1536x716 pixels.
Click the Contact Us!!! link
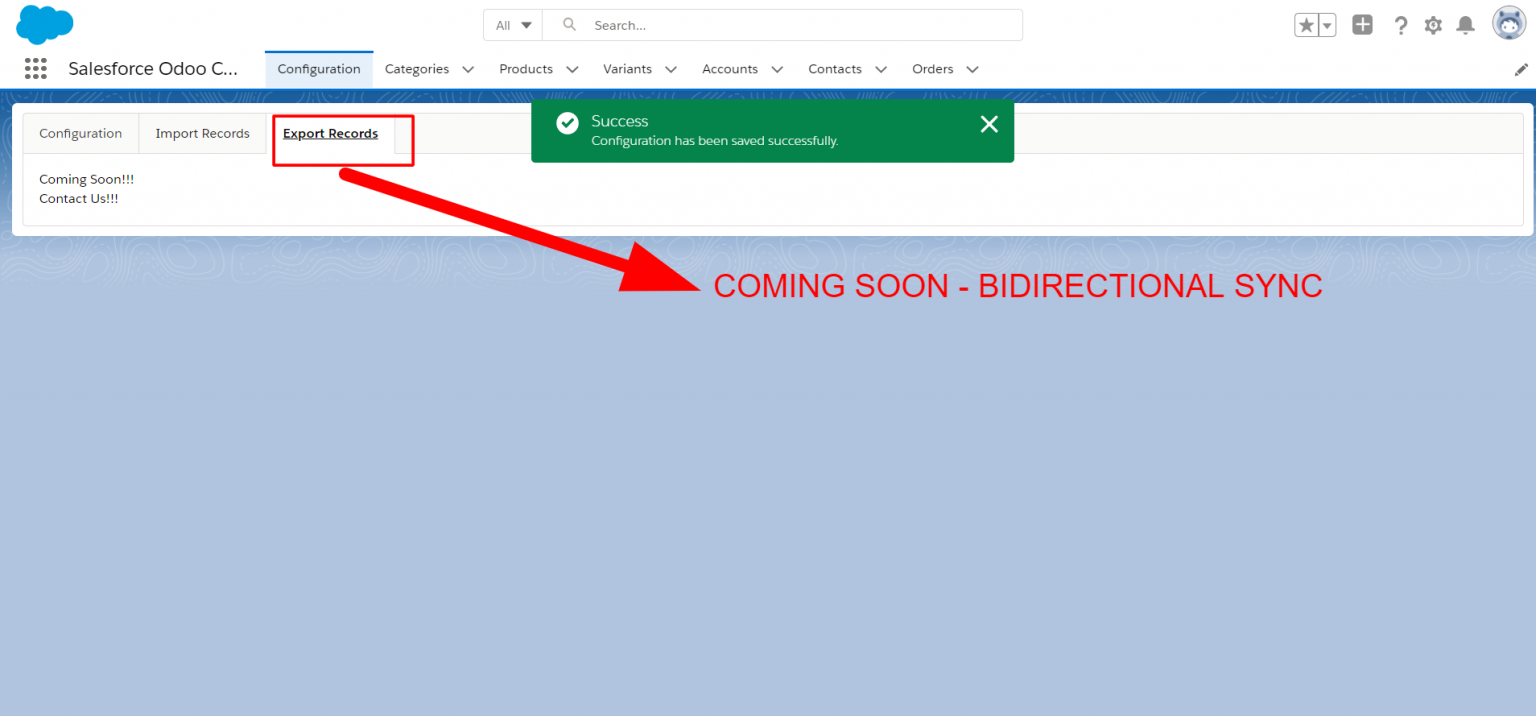(78, 198)
